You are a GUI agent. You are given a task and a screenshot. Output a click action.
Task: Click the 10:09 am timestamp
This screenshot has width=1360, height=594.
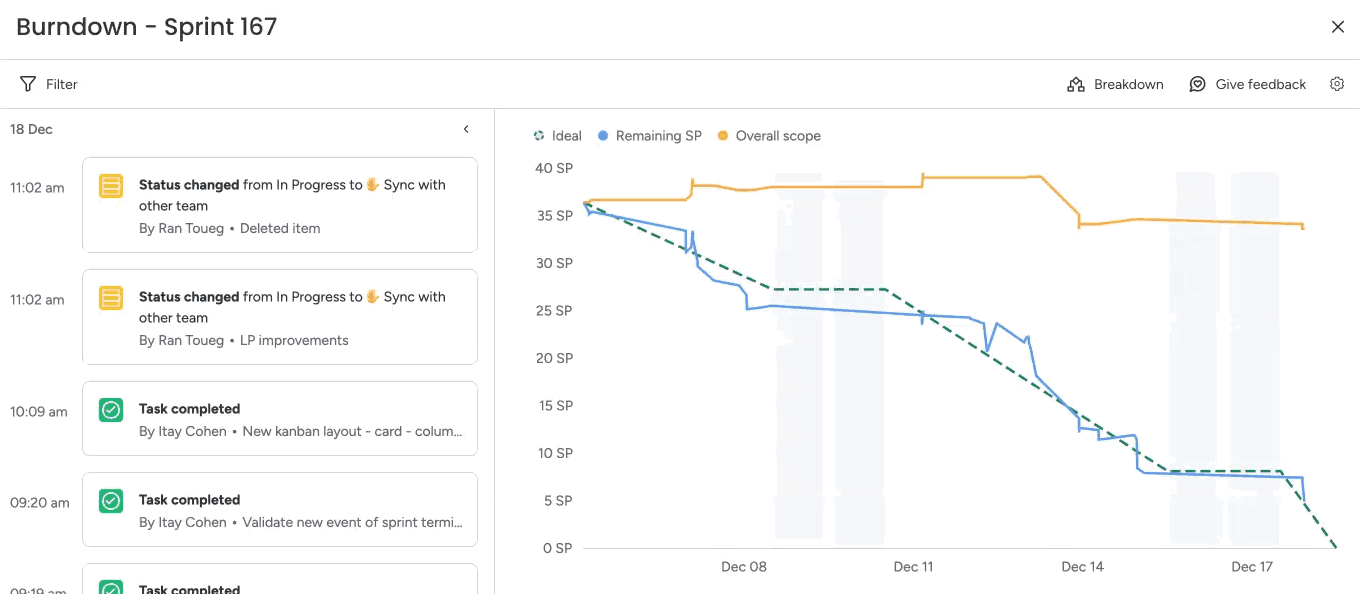(x=39, y=411)
